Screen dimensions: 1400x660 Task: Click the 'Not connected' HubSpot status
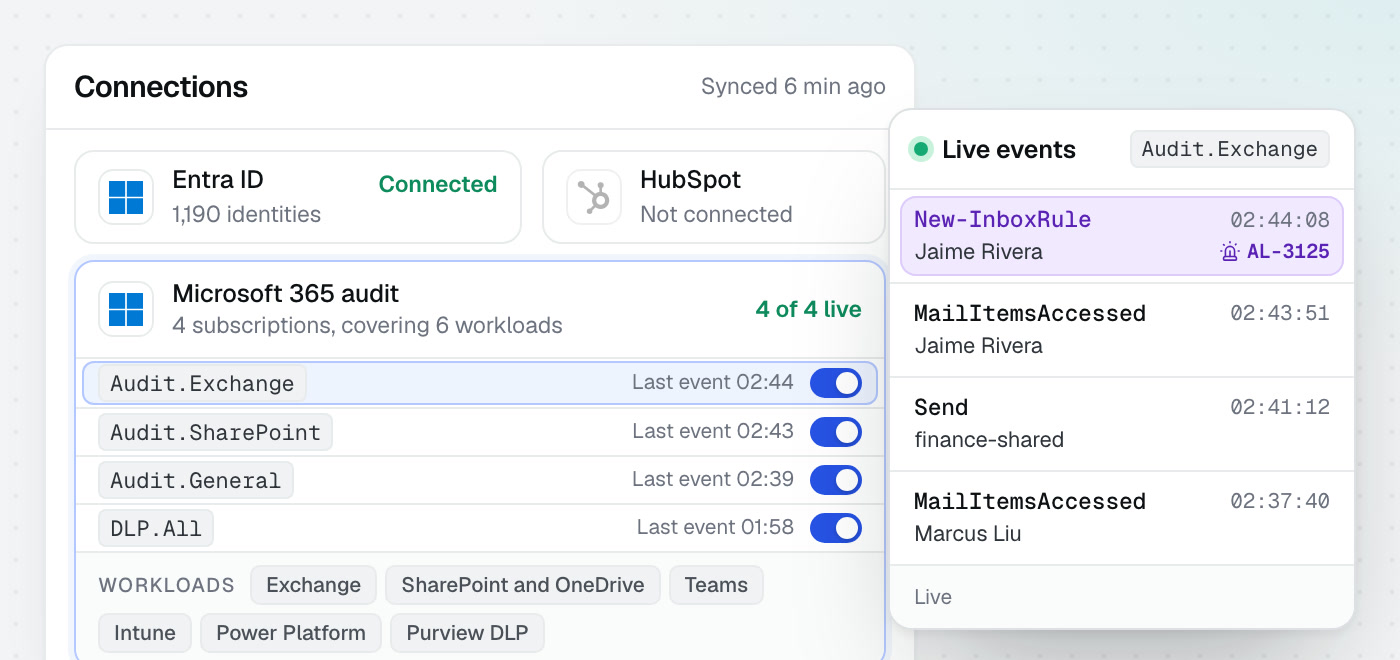pyautogui.click(x=716, y=214)
